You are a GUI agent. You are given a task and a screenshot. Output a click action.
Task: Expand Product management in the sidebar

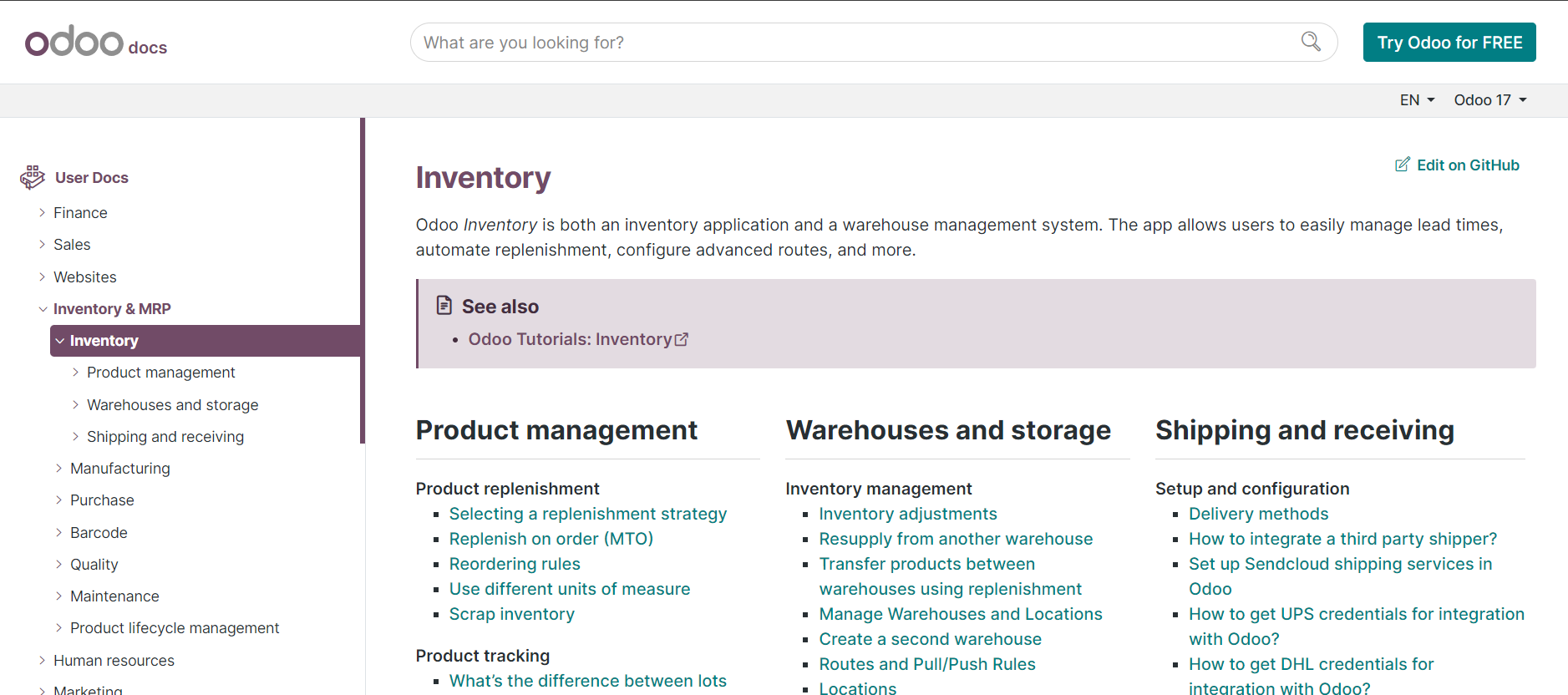tap(75, 373)
